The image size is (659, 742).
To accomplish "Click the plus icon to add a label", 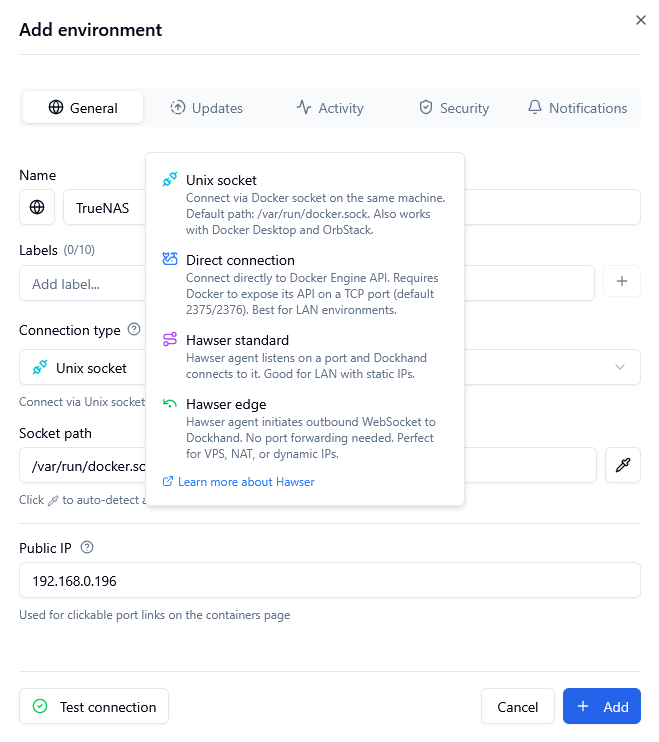I will click(x=621, y=282).
